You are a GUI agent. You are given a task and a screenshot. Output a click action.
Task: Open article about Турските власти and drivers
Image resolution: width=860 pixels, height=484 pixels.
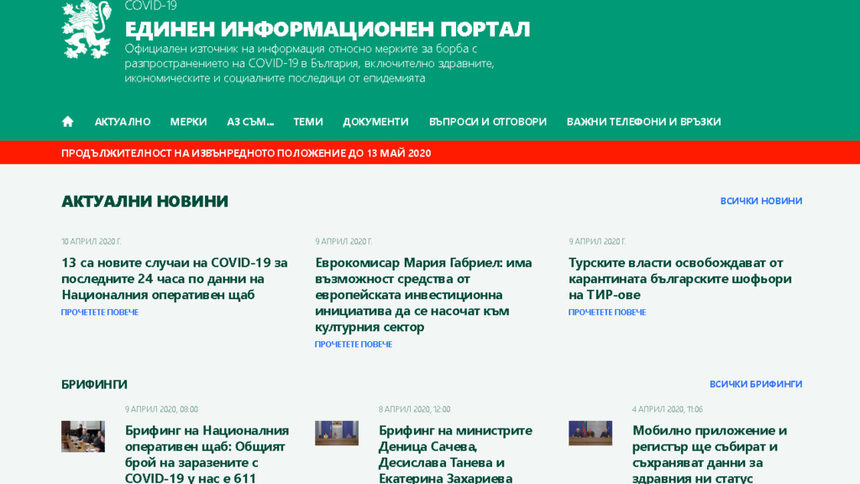680,278
